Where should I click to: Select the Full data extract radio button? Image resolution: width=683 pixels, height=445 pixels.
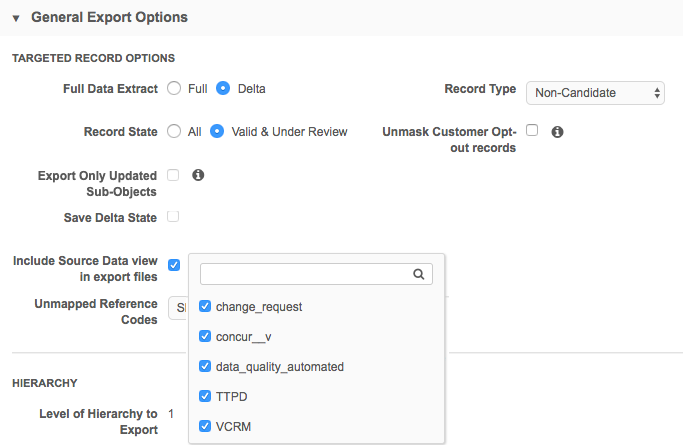click(x=174, y=88)
